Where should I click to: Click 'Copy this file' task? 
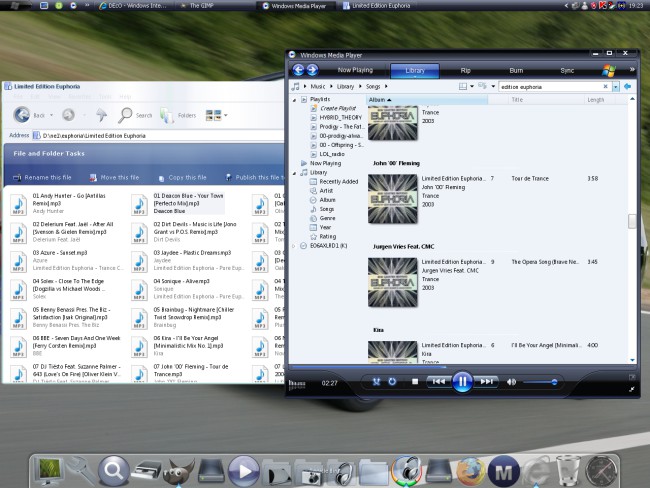click(182, 177)
